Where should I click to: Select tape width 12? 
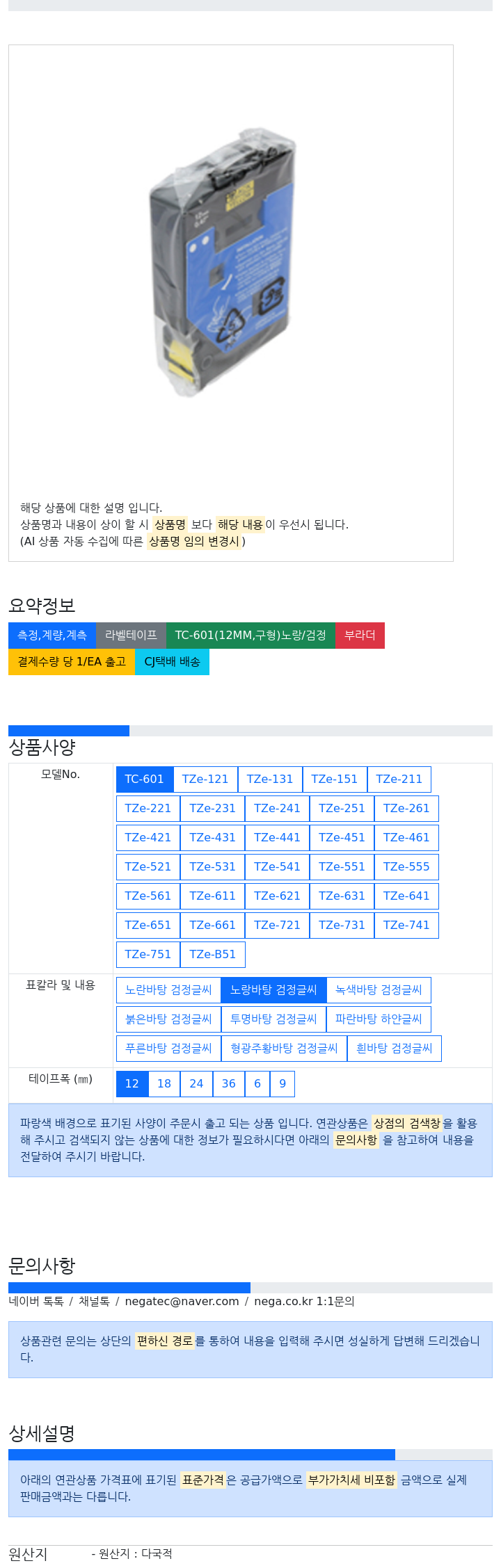click(x=132, y=1084)
